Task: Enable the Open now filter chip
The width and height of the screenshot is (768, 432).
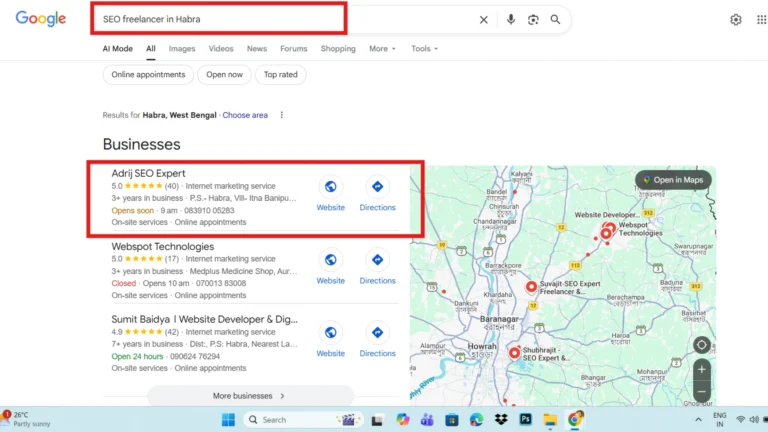Action: pyautogui.click(x=225, y=75)
